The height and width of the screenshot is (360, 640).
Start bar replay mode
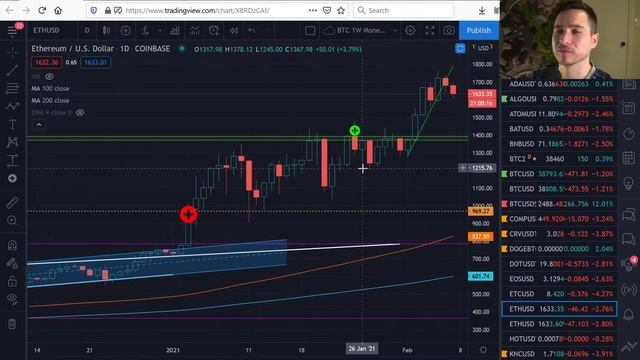[x=233, y=31]
